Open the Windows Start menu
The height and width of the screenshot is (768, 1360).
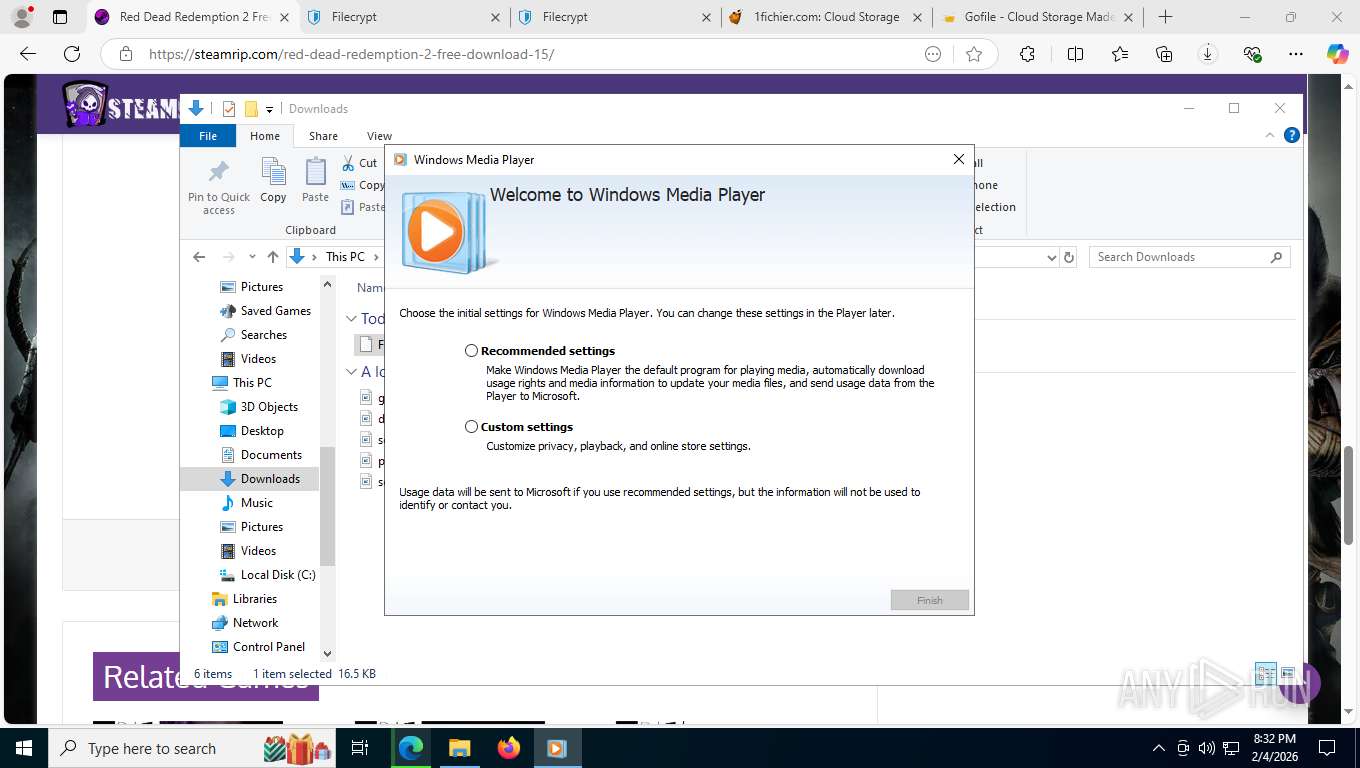point(24,748)
